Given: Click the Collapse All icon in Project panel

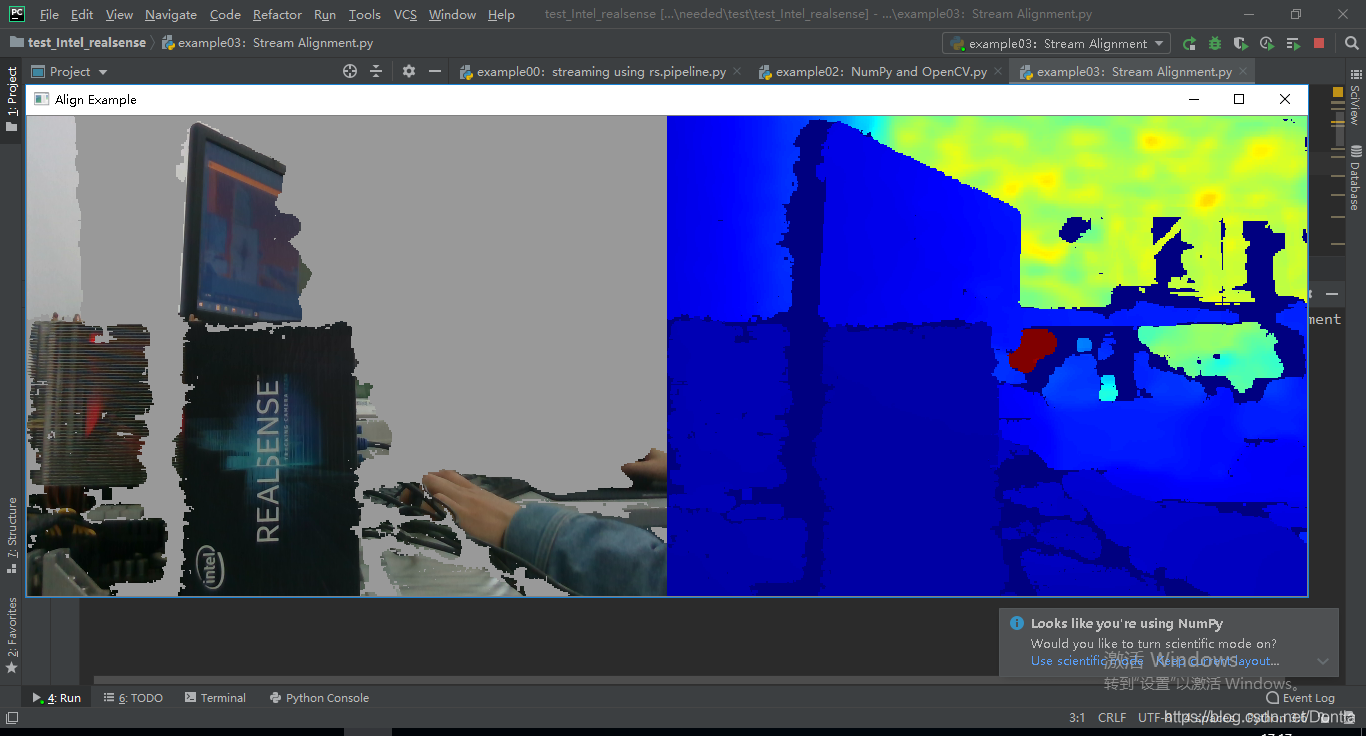Looking at the screenshot, I should [376, 71].
